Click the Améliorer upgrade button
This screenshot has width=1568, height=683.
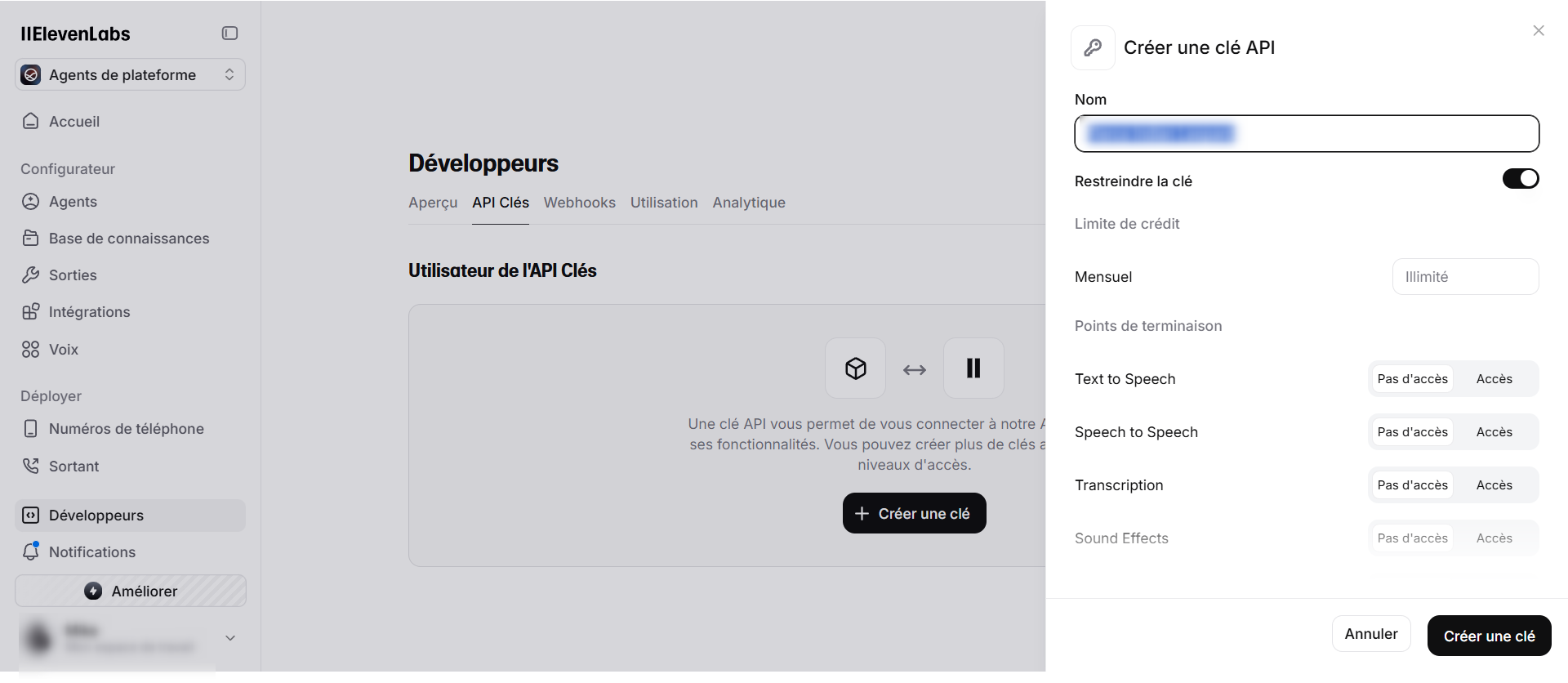tap(130, 591)
